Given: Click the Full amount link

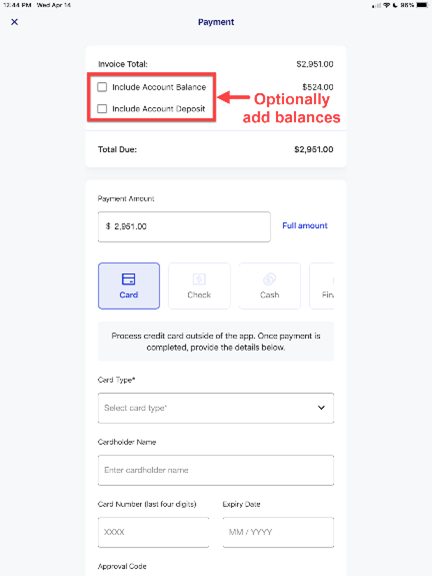Looking at the screenshot, I should pos(305,226).
